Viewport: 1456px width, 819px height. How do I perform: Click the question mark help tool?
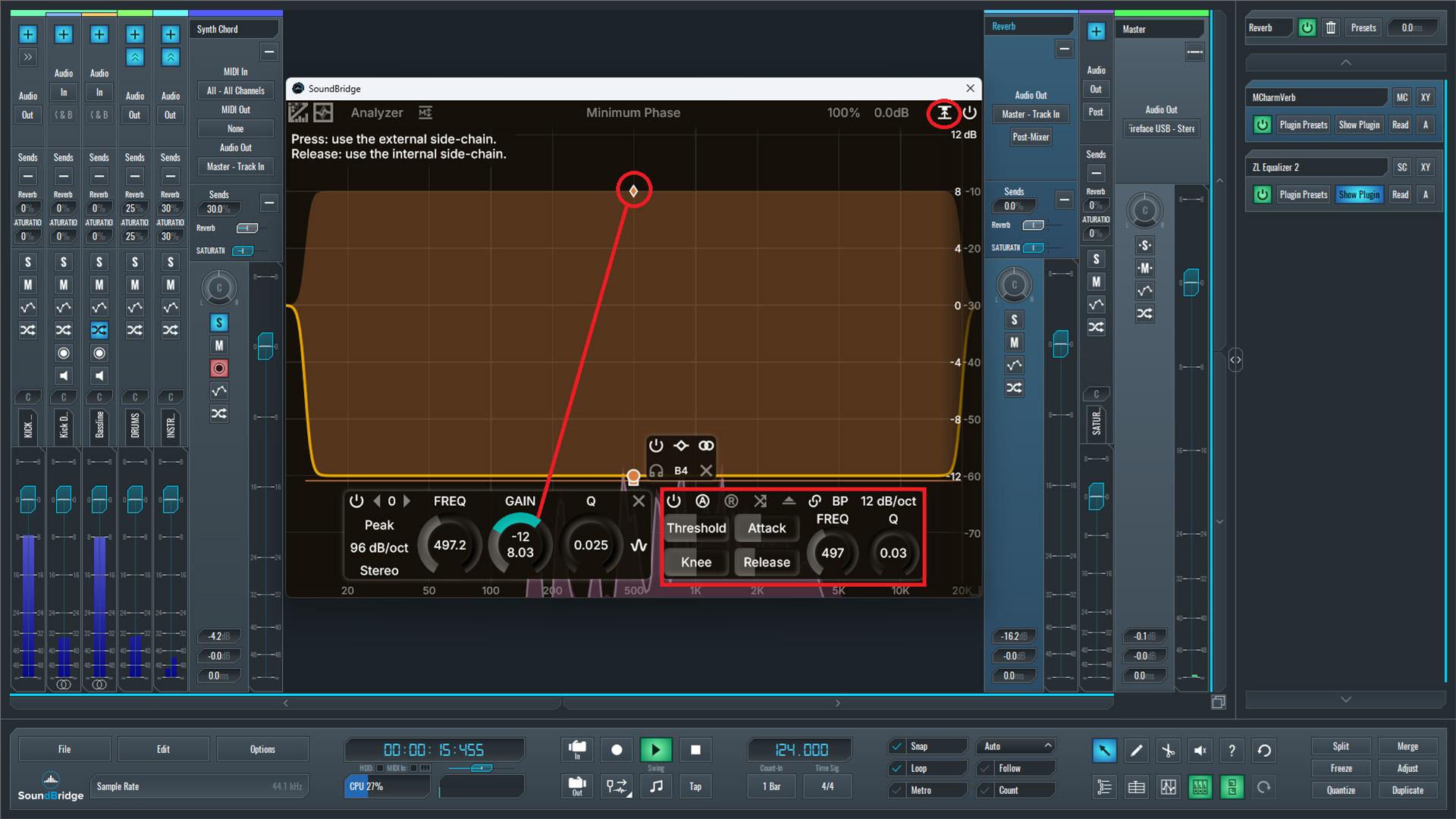(x=1232, y=750)
